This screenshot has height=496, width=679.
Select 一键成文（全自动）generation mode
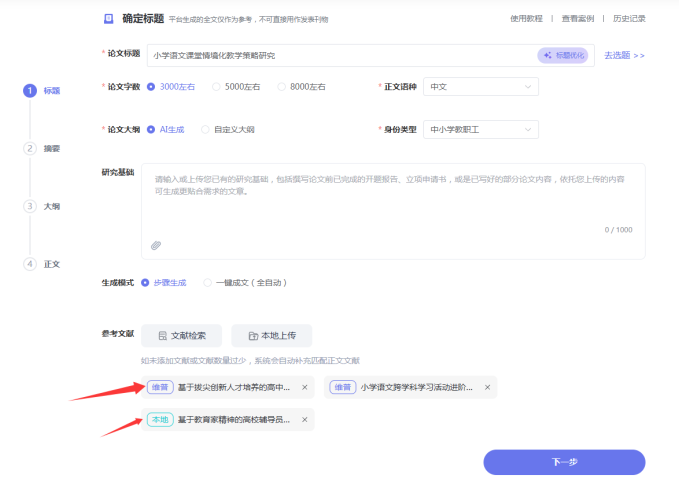(x=245, y=283)
